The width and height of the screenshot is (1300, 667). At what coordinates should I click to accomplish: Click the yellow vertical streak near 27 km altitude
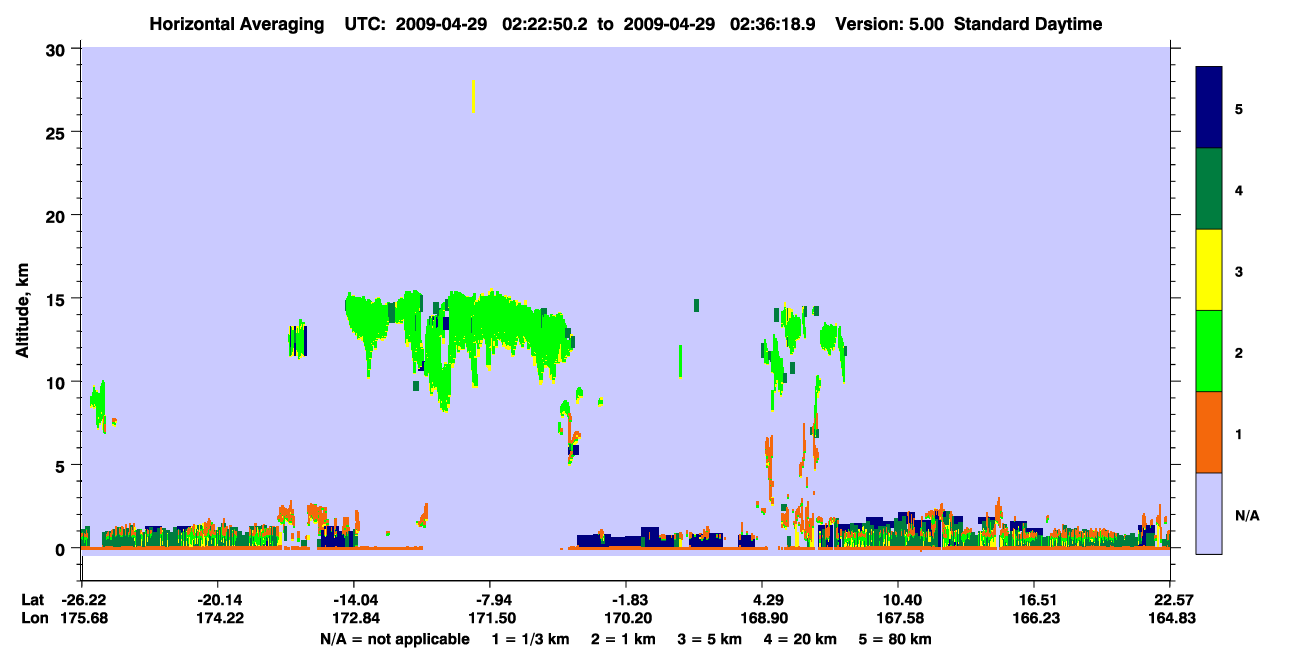tap(473, 97)
